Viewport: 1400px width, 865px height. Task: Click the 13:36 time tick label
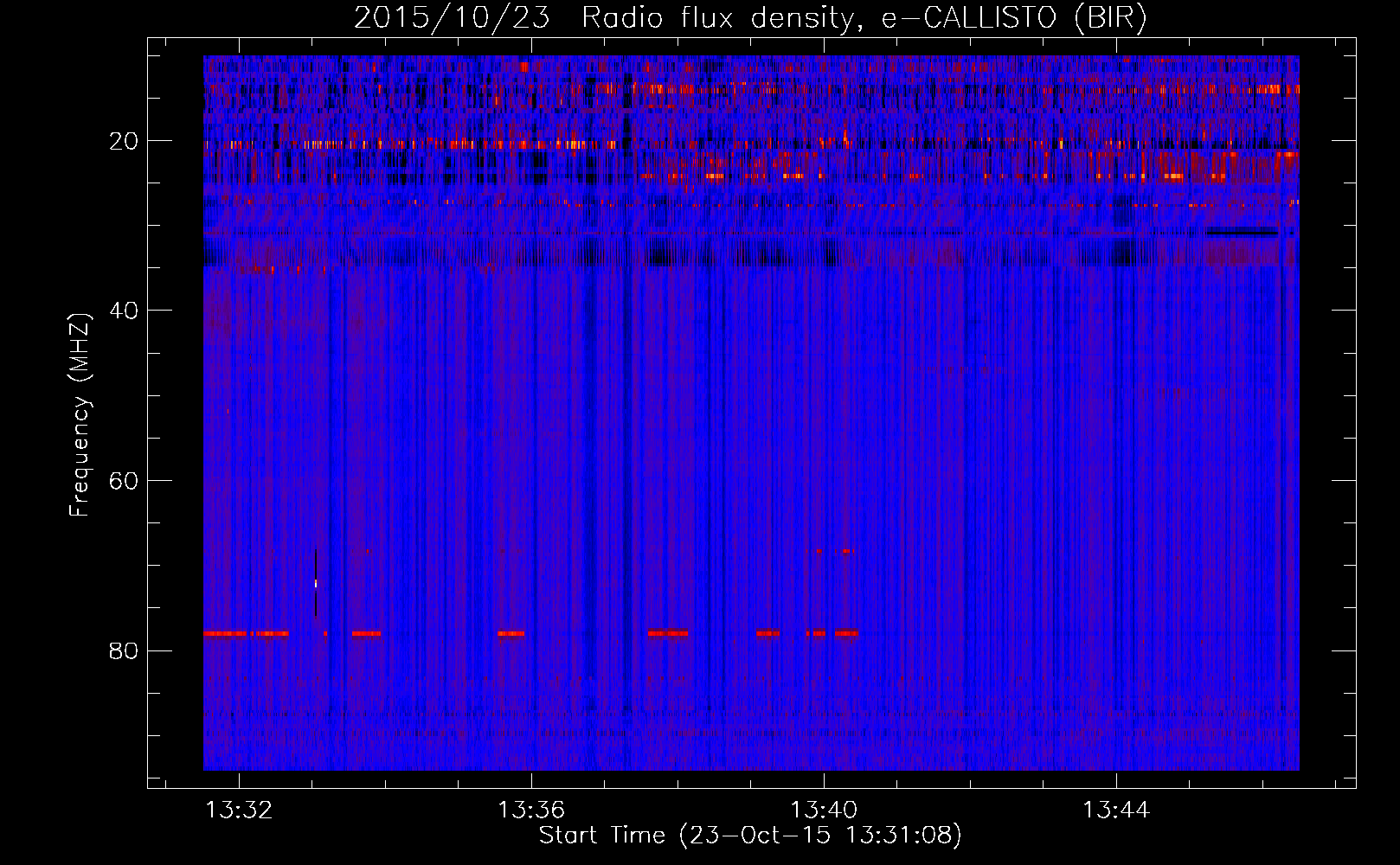[530, 811]
